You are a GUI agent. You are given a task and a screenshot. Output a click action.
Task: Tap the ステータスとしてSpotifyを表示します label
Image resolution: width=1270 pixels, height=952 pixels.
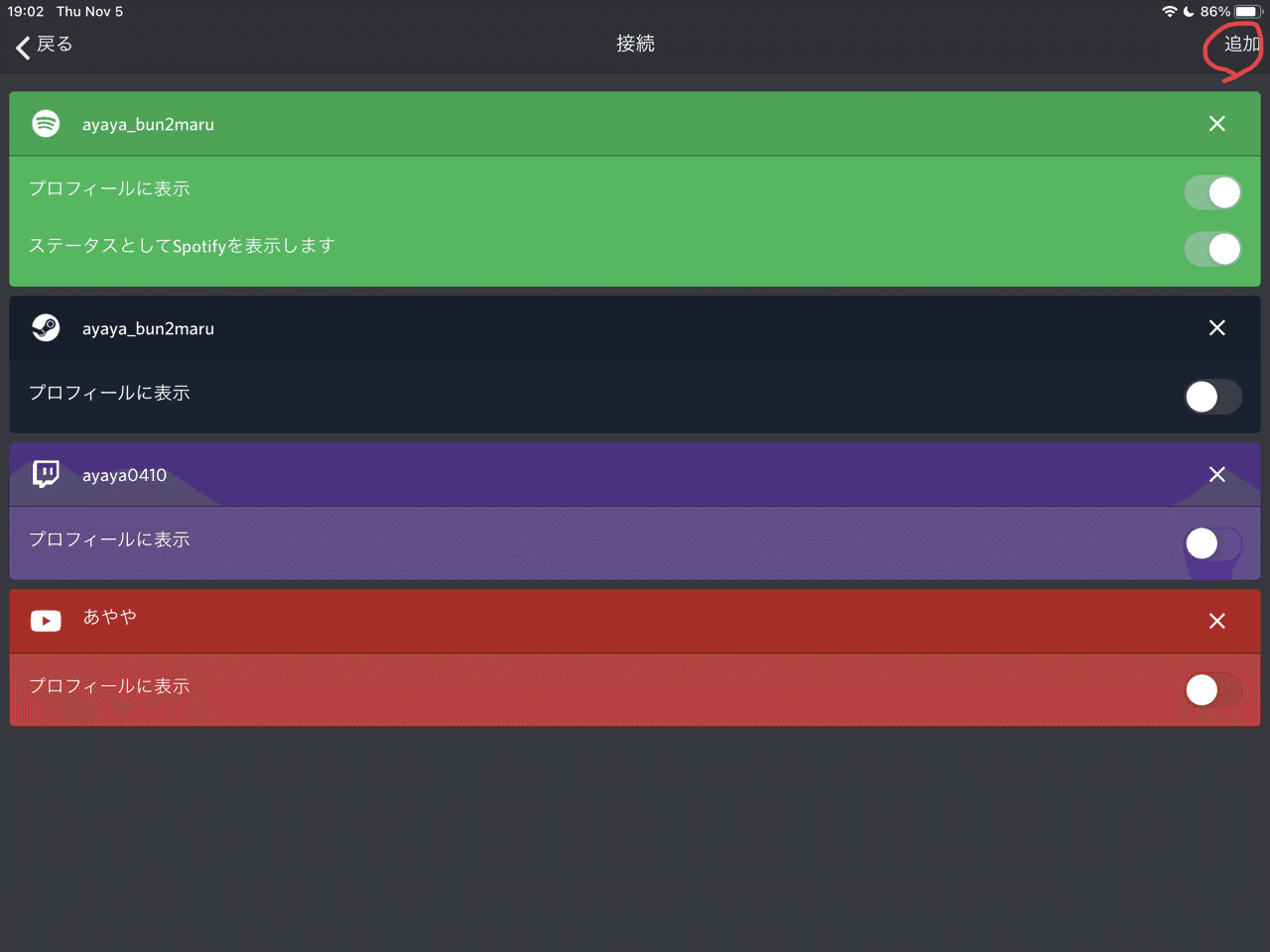point(182,246)
